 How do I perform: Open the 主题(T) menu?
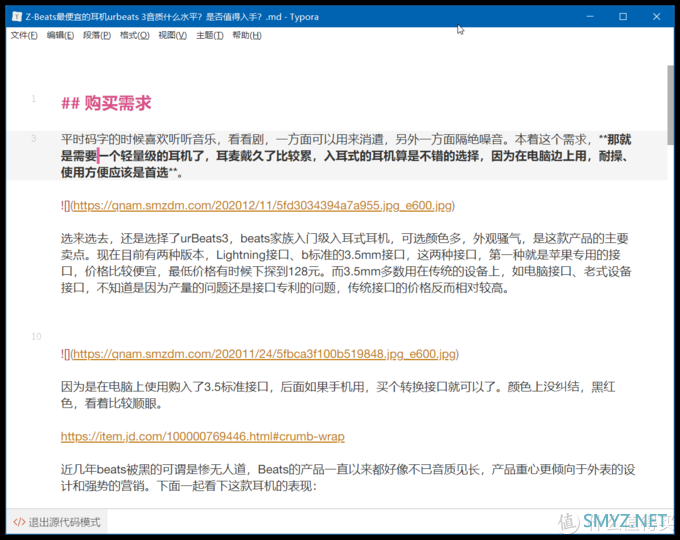tap(209, 36)
